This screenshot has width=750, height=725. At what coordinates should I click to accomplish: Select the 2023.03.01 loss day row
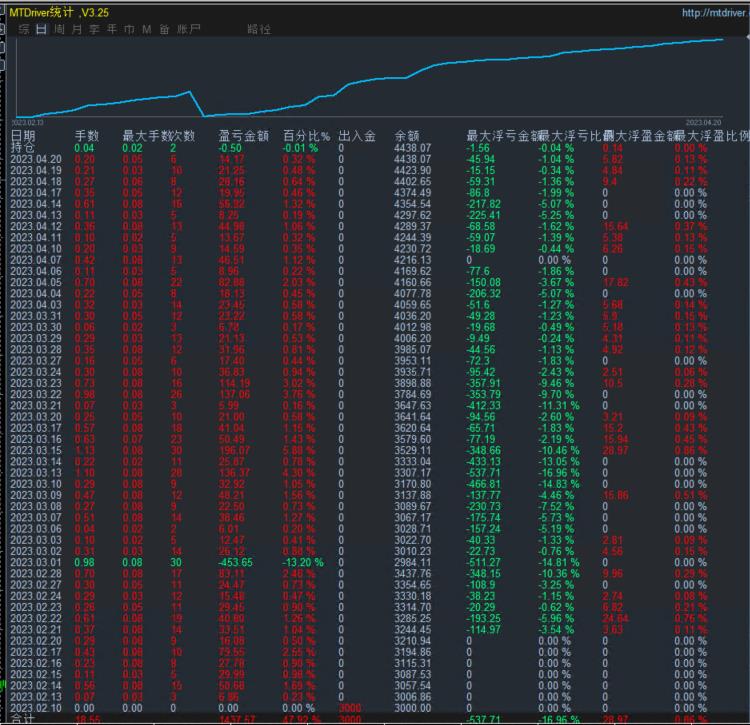click(36, 562)
